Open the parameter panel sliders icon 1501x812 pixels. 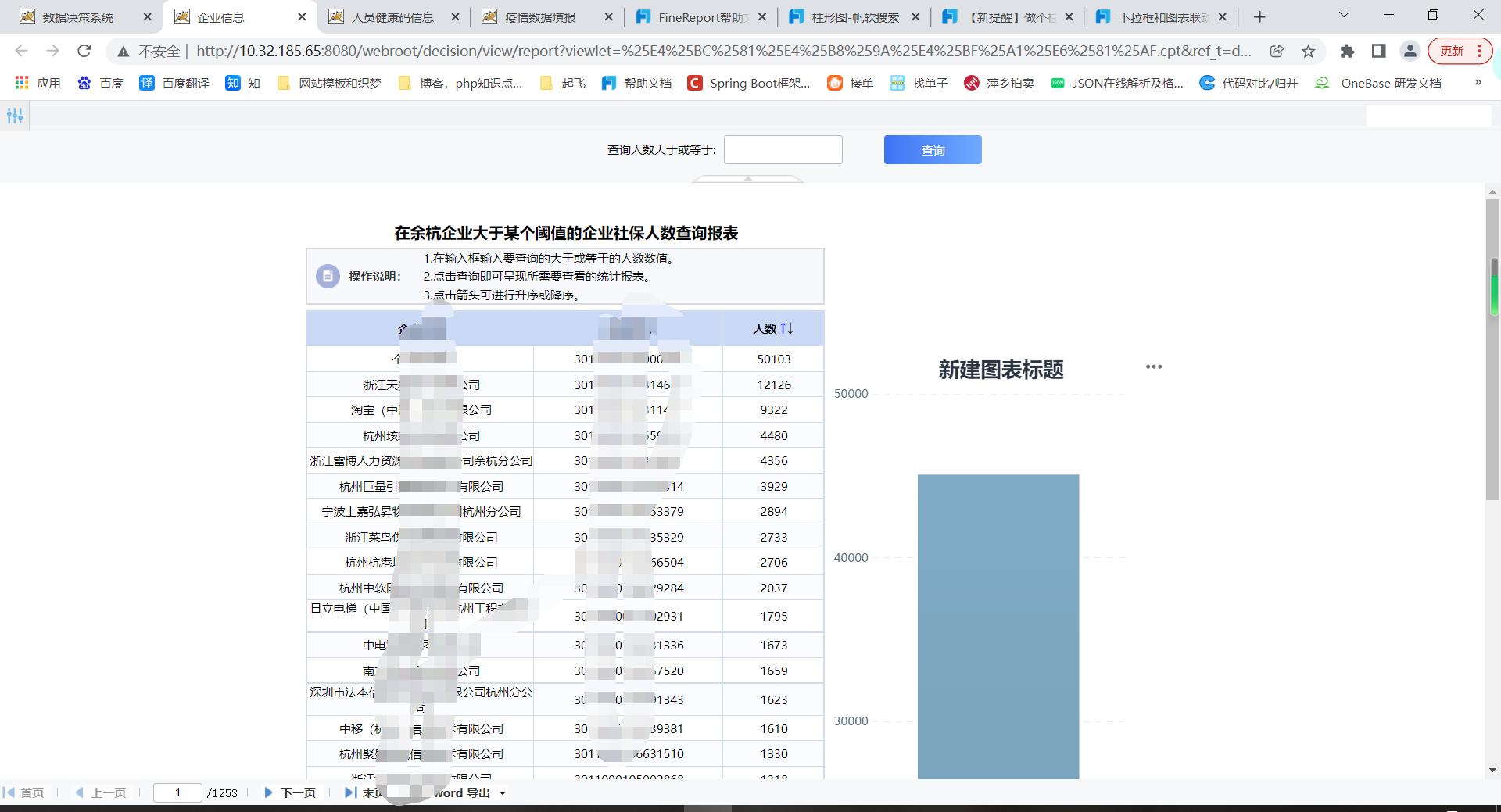pos(15,116)
